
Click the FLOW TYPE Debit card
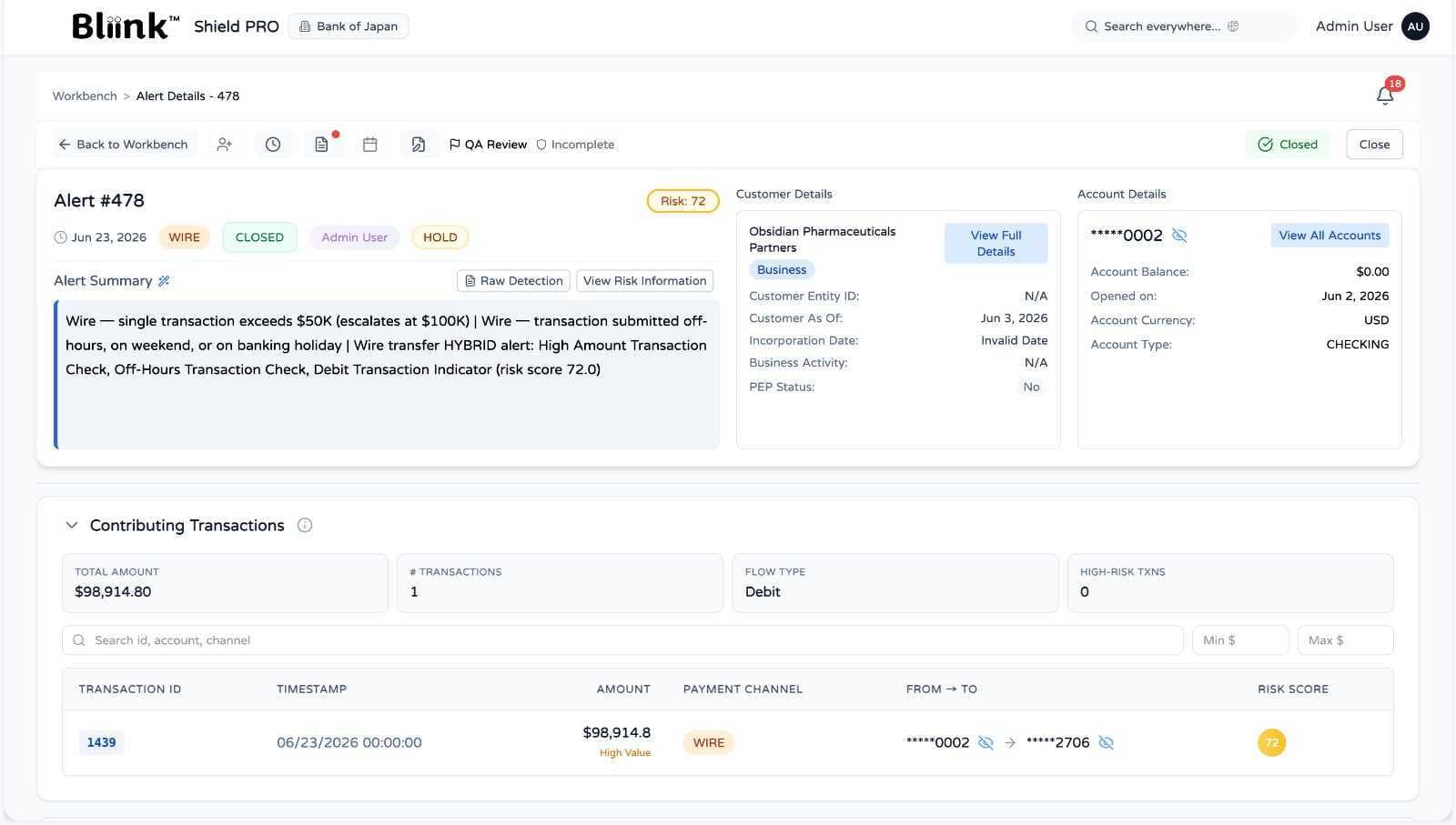(895, 583)
